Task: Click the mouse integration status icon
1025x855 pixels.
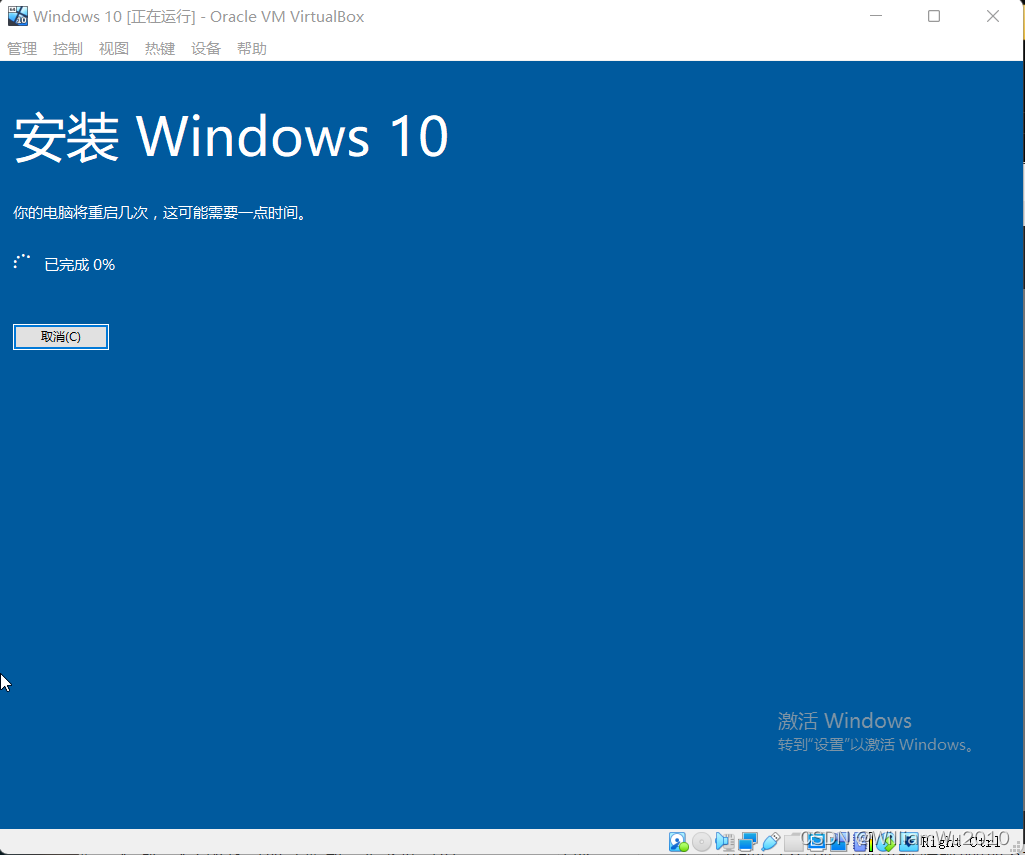Action: 885,842
